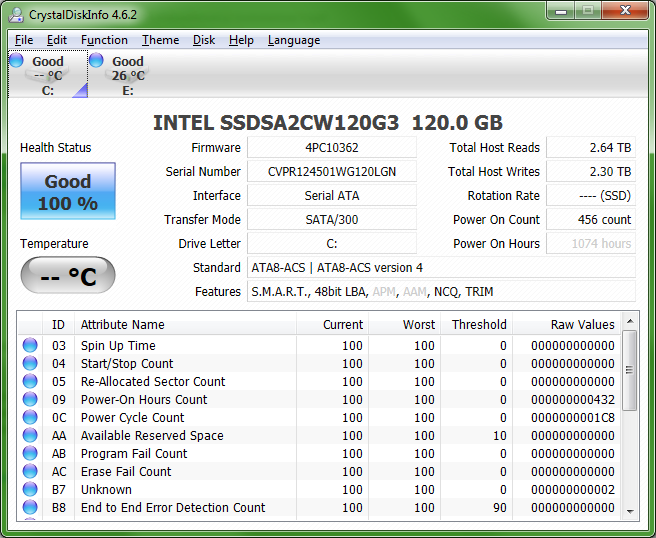The height and width of the screenshot is (538, 656).
Task: Click the Worst column header
Action: (x=404, y=325)
